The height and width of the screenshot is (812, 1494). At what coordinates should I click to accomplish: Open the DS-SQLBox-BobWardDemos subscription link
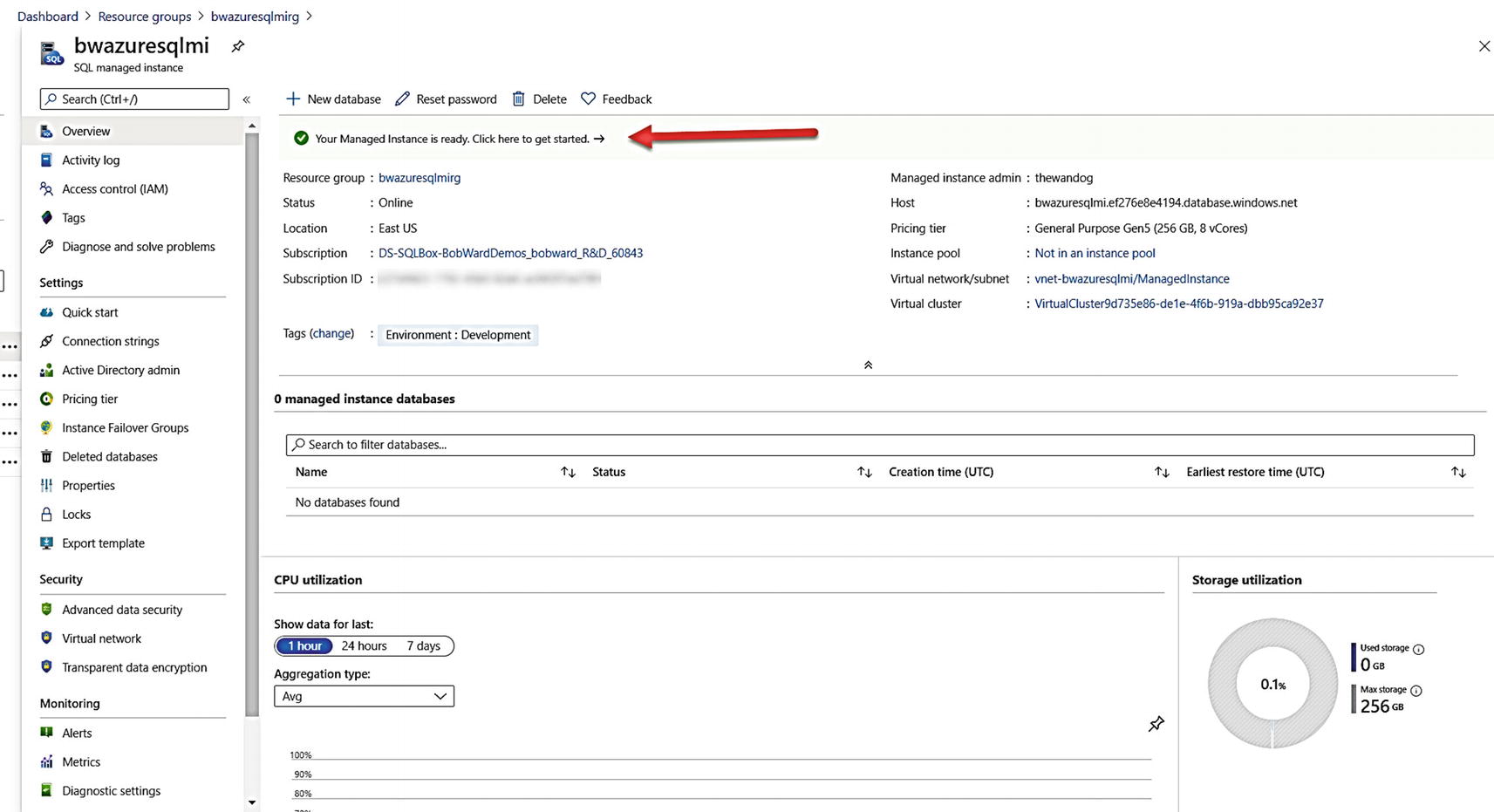point(510,253)
